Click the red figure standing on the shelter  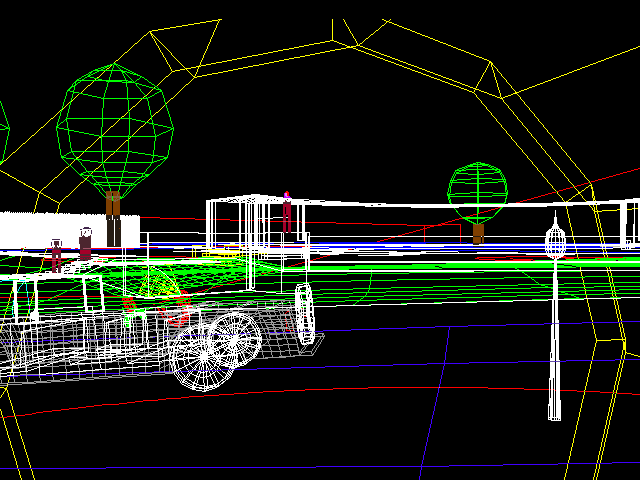[287, 215]
